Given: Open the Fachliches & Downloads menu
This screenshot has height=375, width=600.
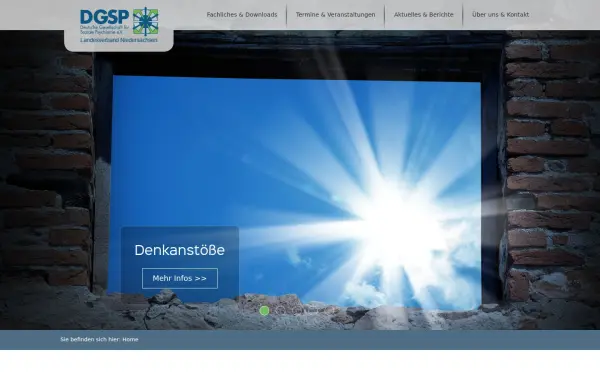Looking at the screenshot, I should [242, 15].
